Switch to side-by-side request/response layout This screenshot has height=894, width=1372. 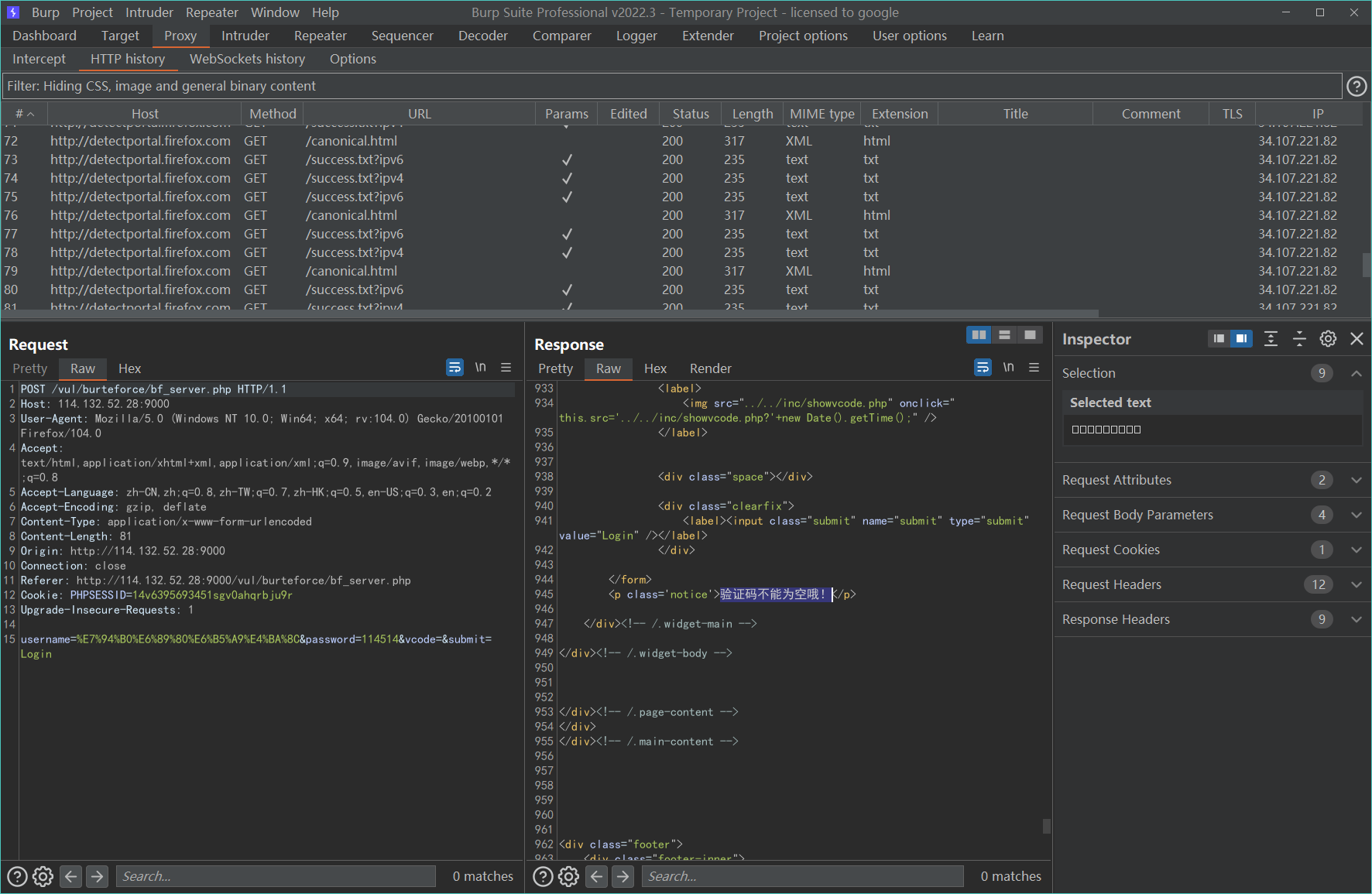coord(979,334)
